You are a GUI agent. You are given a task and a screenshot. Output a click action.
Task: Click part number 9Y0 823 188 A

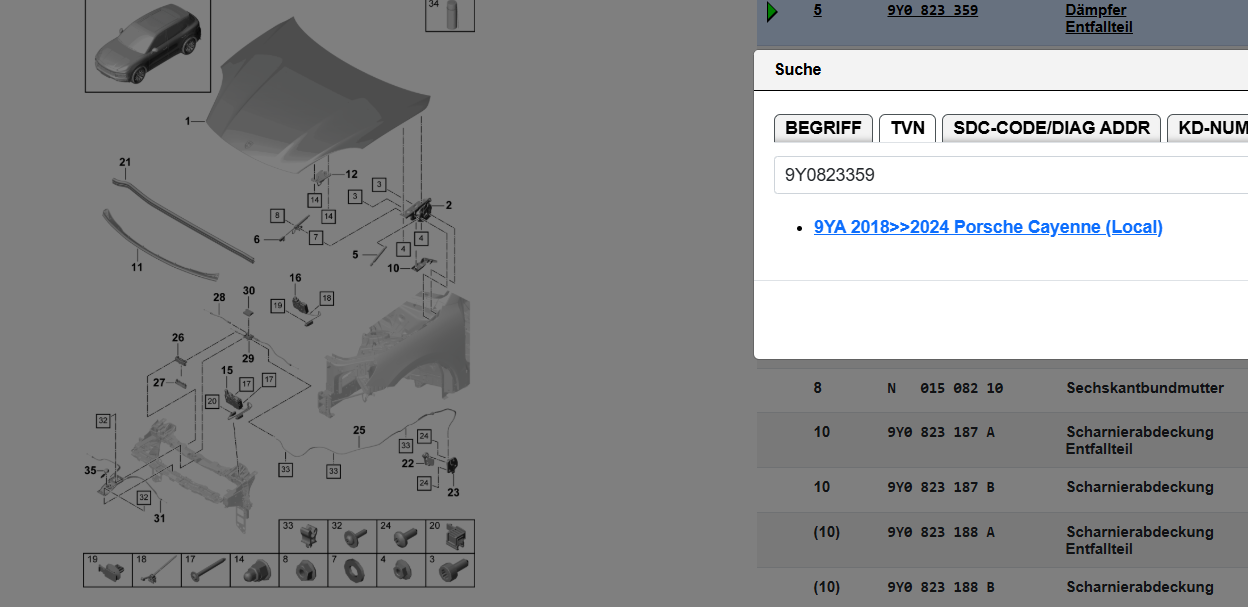[940, 532]
